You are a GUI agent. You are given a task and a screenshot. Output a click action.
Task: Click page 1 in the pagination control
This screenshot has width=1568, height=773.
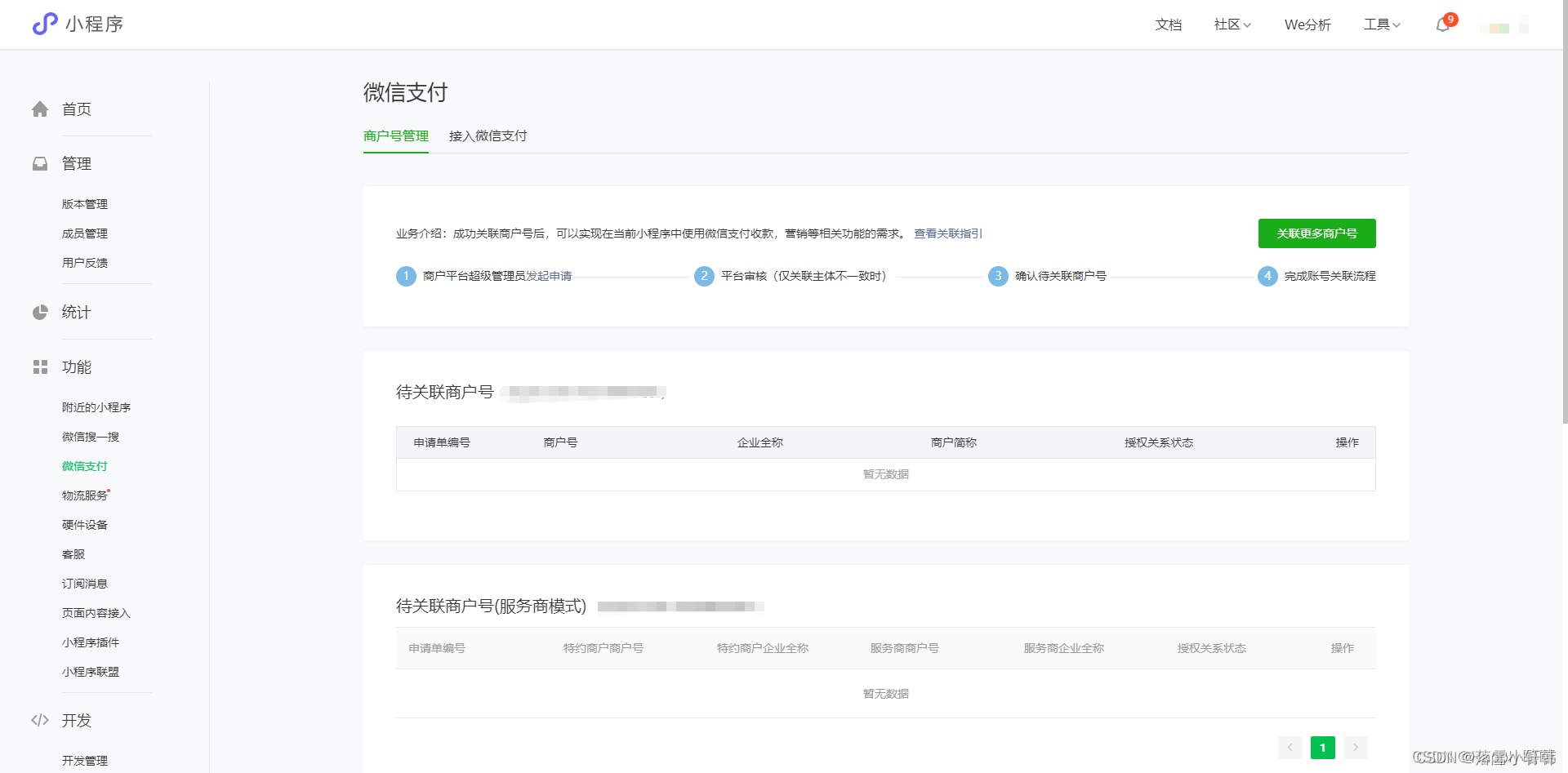tap(1322, 747)
